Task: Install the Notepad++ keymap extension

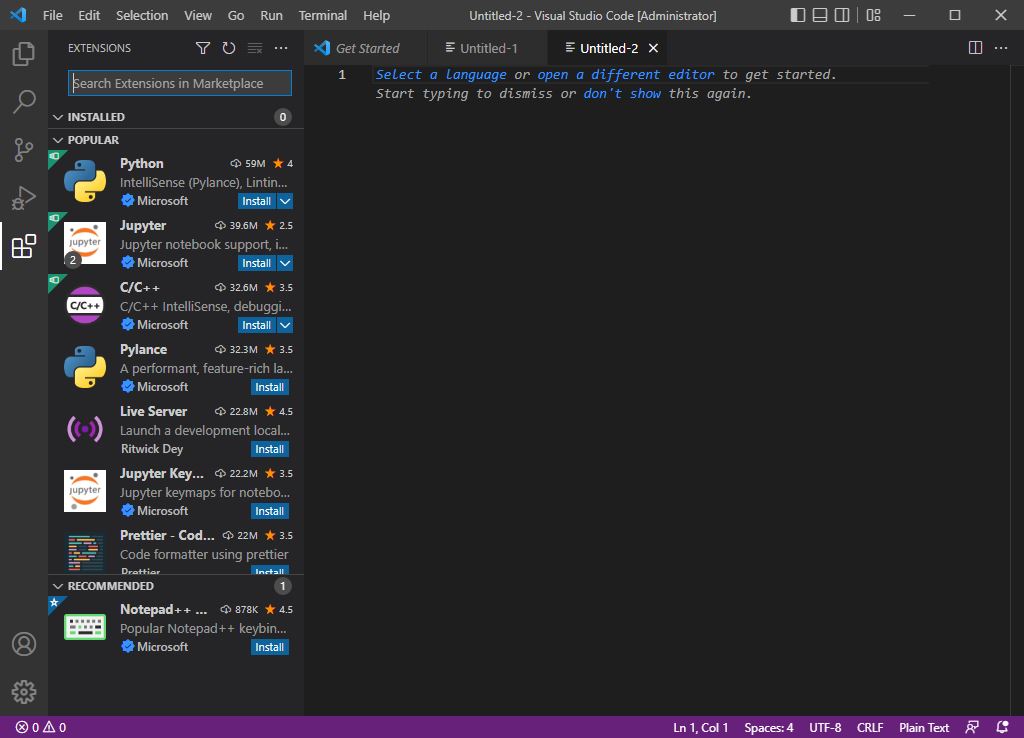Action: click(270, 647)
